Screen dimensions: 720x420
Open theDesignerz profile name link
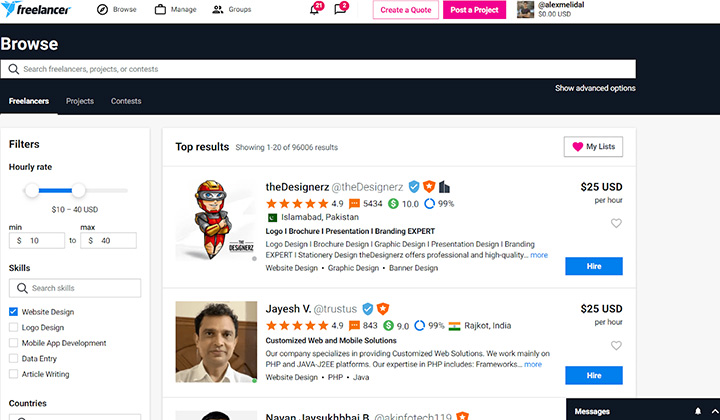coord(297,187)
